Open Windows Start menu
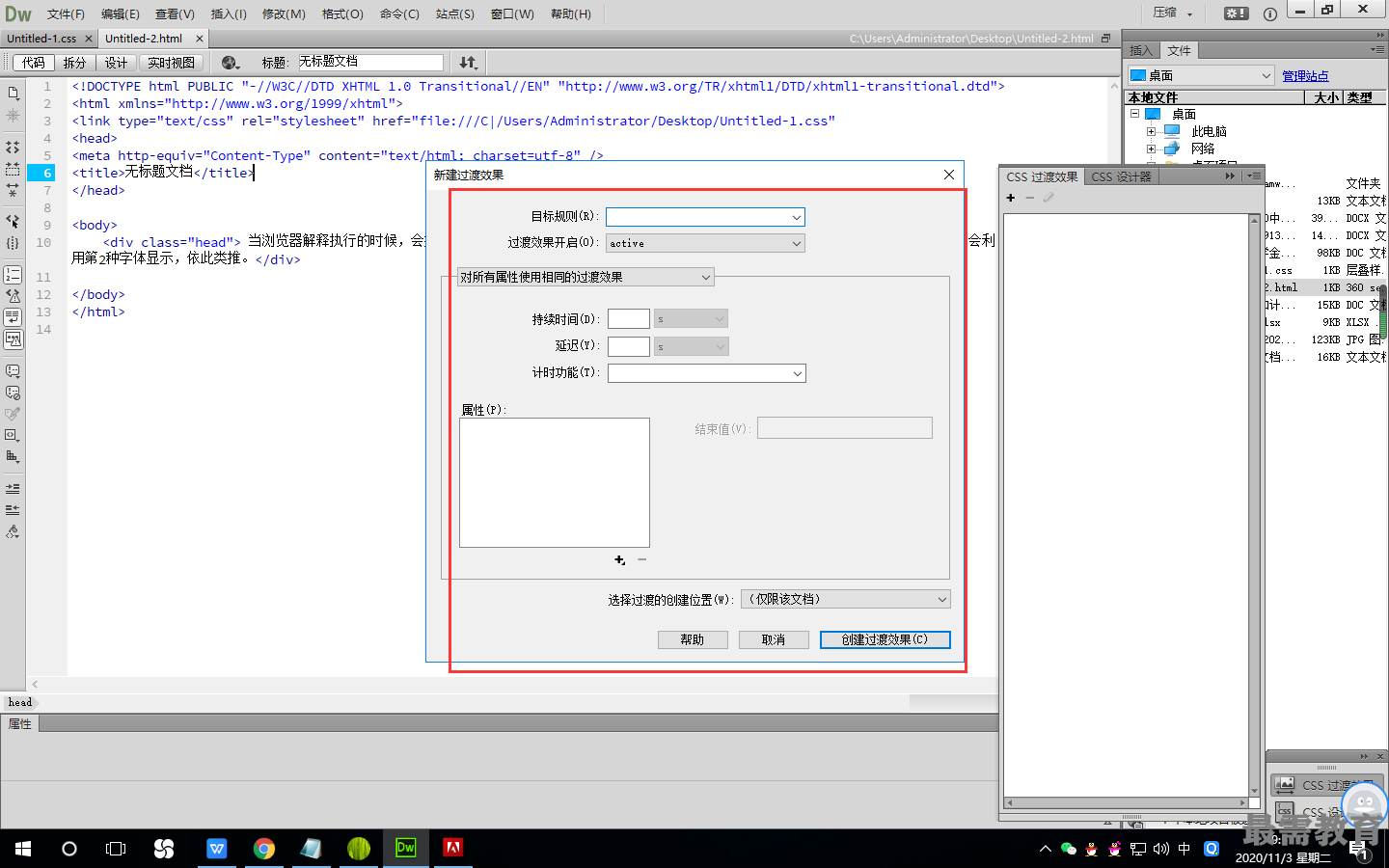 click(23, 849)
